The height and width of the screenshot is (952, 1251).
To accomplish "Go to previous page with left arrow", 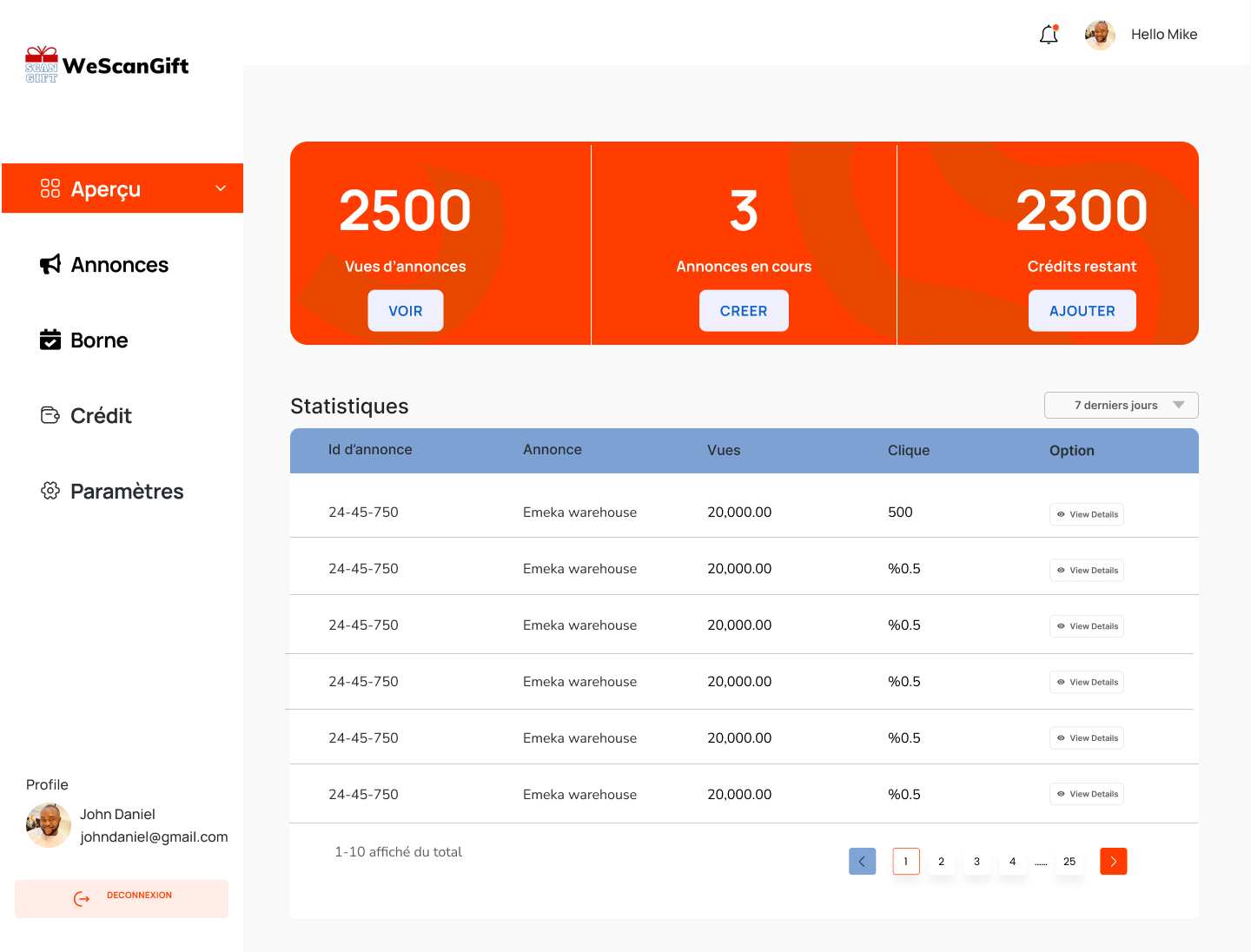I will pos(862,862).
